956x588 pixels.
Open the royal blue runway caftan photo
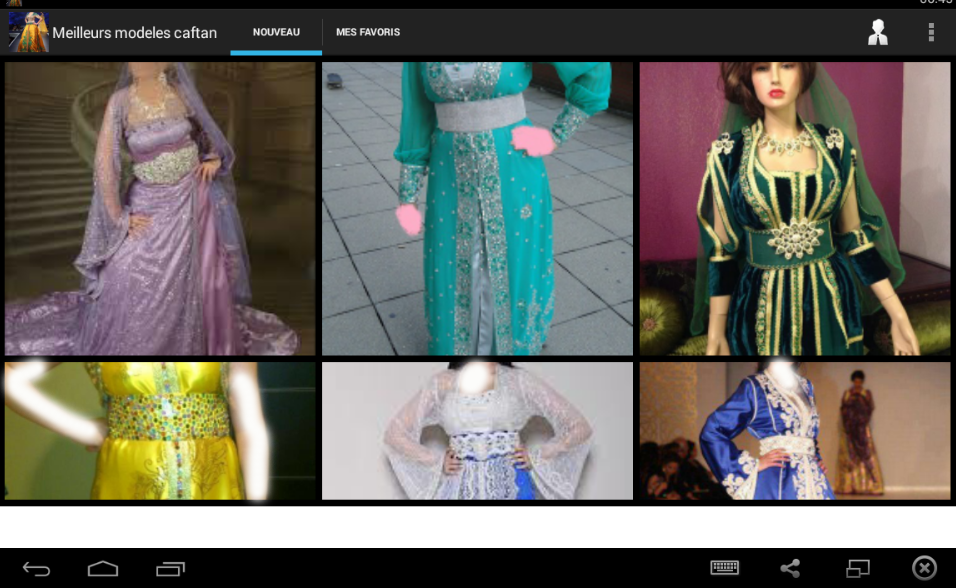[794, 431]
